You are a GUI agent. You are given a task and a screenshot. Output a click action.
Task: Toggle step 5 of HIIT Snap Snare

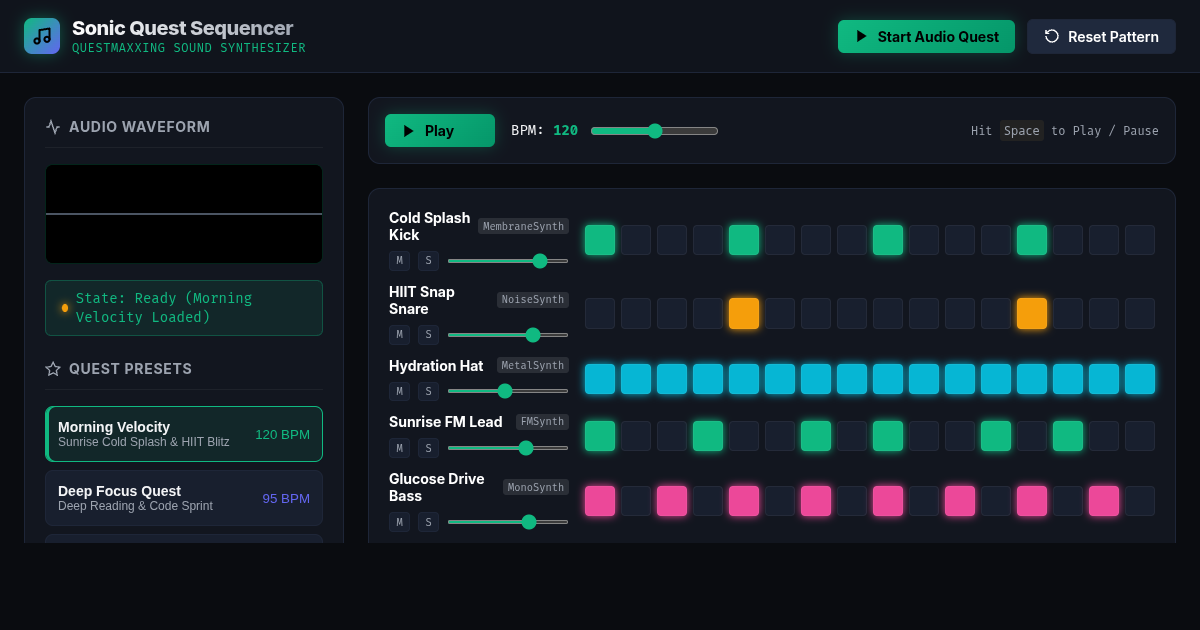tap(744, 313)
